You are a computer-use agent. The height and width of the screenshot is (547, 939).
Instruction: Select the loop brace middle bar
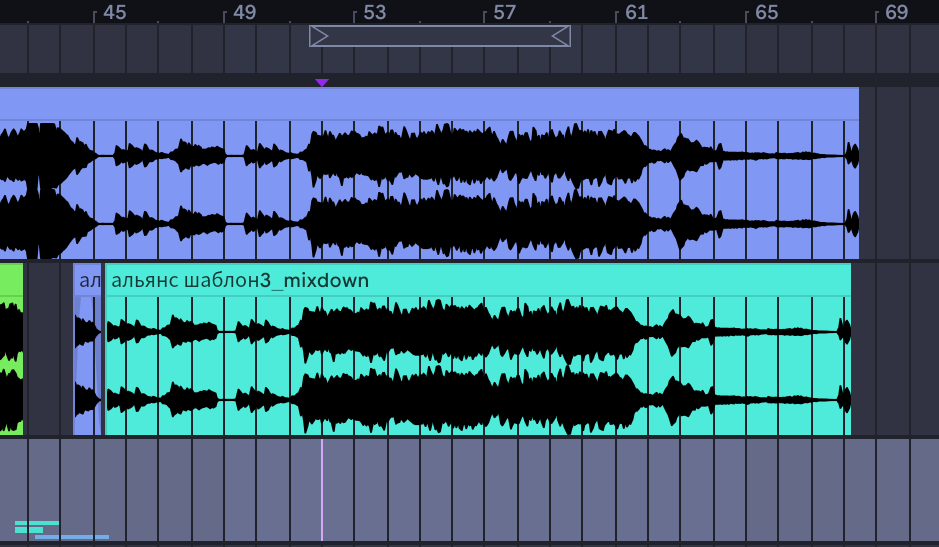click(x=440, y=36)
